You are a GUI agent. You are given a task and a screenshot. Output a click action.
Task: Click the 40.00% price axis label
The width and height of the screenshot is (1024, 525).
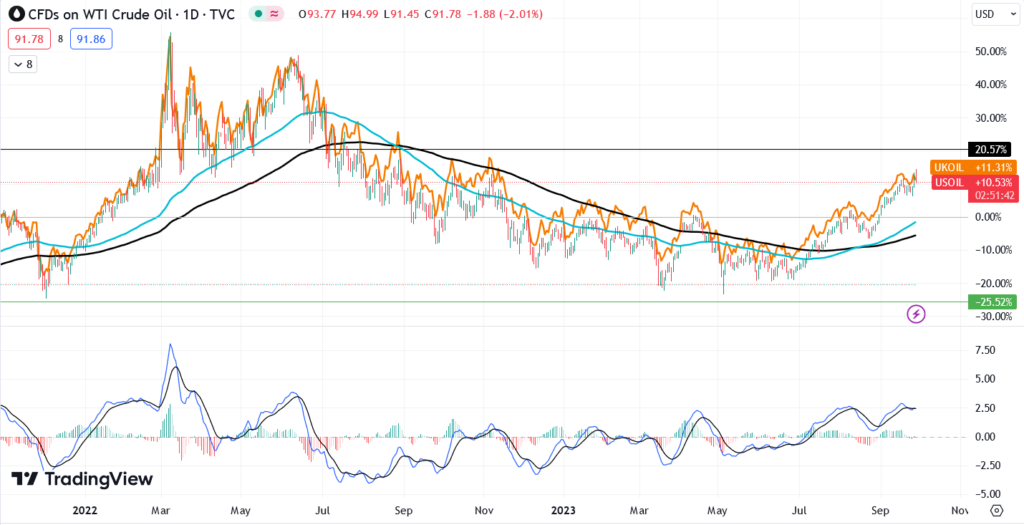click(993, 84)
